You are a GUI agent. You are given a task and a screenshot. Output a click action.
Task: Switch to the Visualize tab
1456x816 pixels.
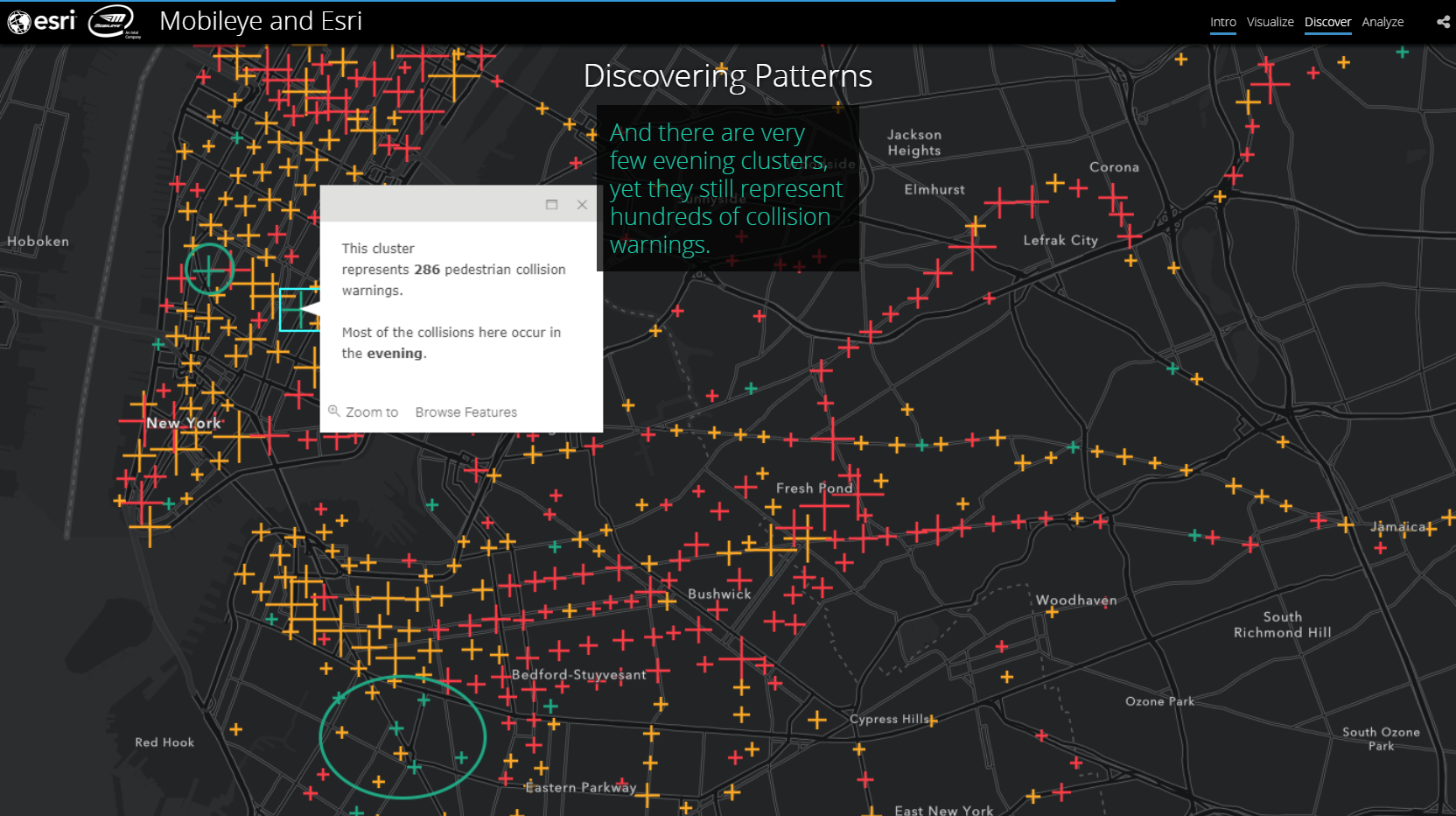point(1270,22)
